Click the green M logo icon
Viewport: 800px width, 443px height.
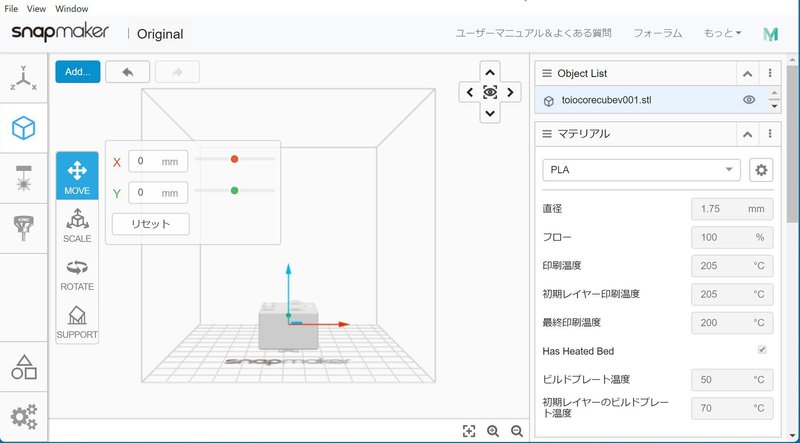[x=770, y=34]
